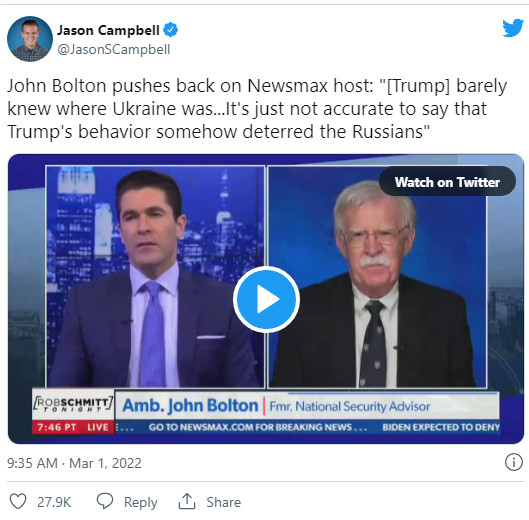Click the share upload arrow icon
529x520 pixels.
pos(187,501)
